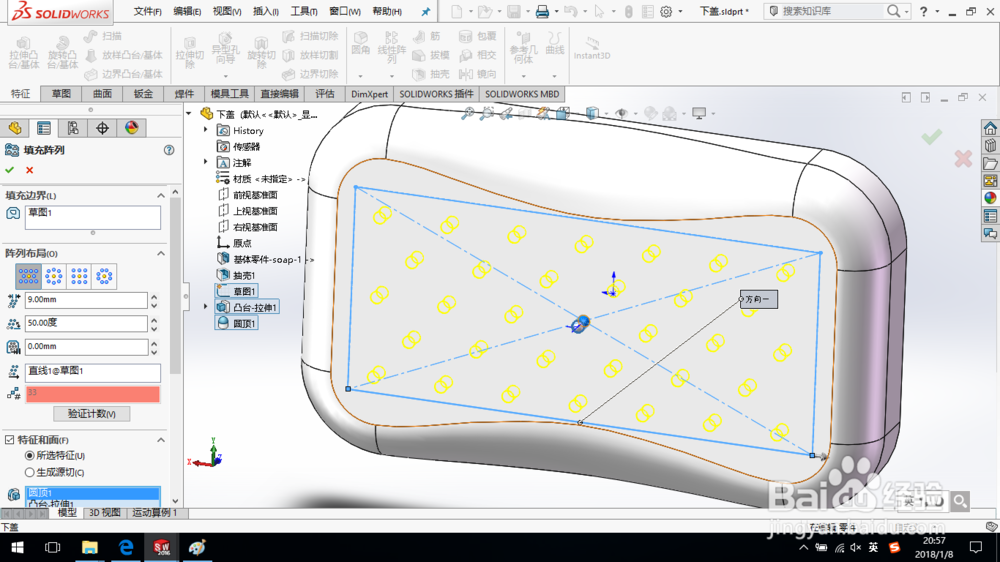The width and height of the screenshot is (1000, 562).
Task: Open the FeatureManager design tree tab
Action: tap(15, 128)
